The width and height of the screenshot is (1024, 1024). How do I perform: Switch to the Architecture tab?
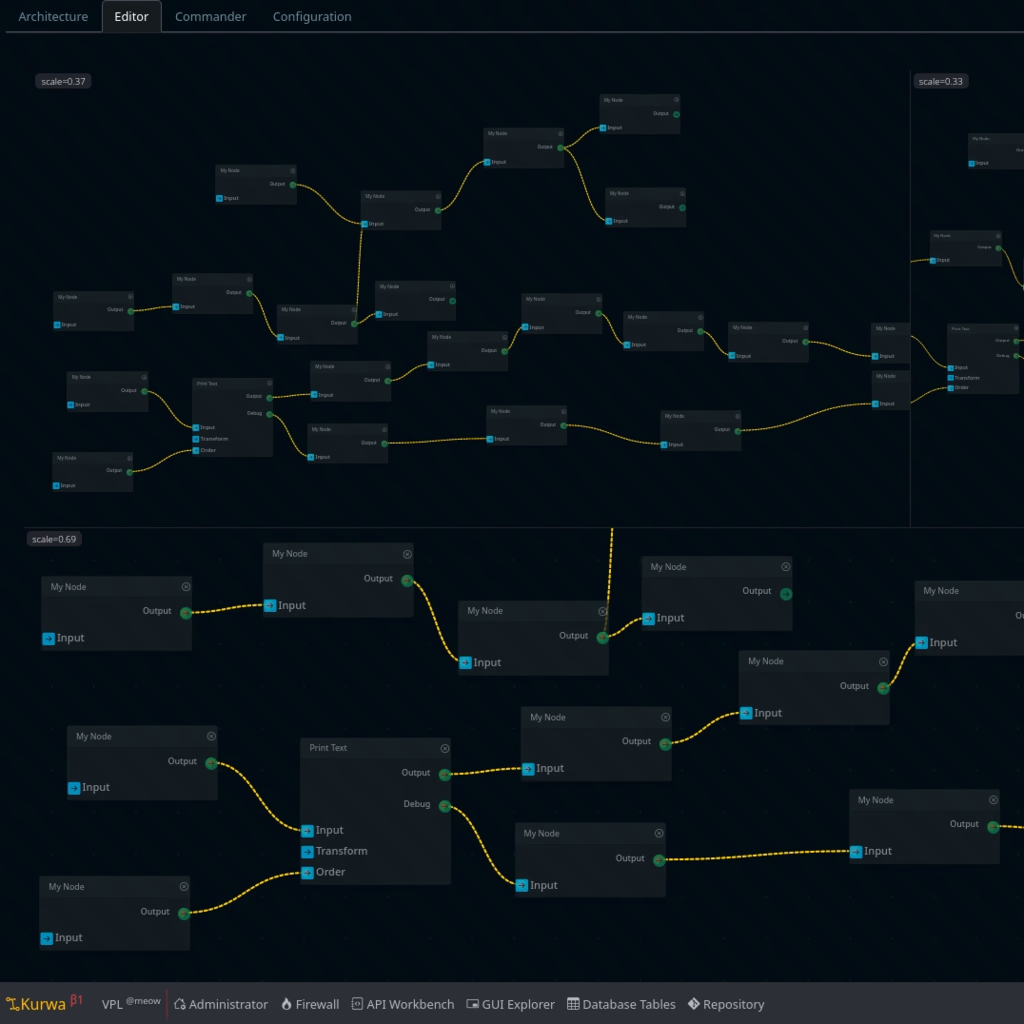tap(53, 17)
